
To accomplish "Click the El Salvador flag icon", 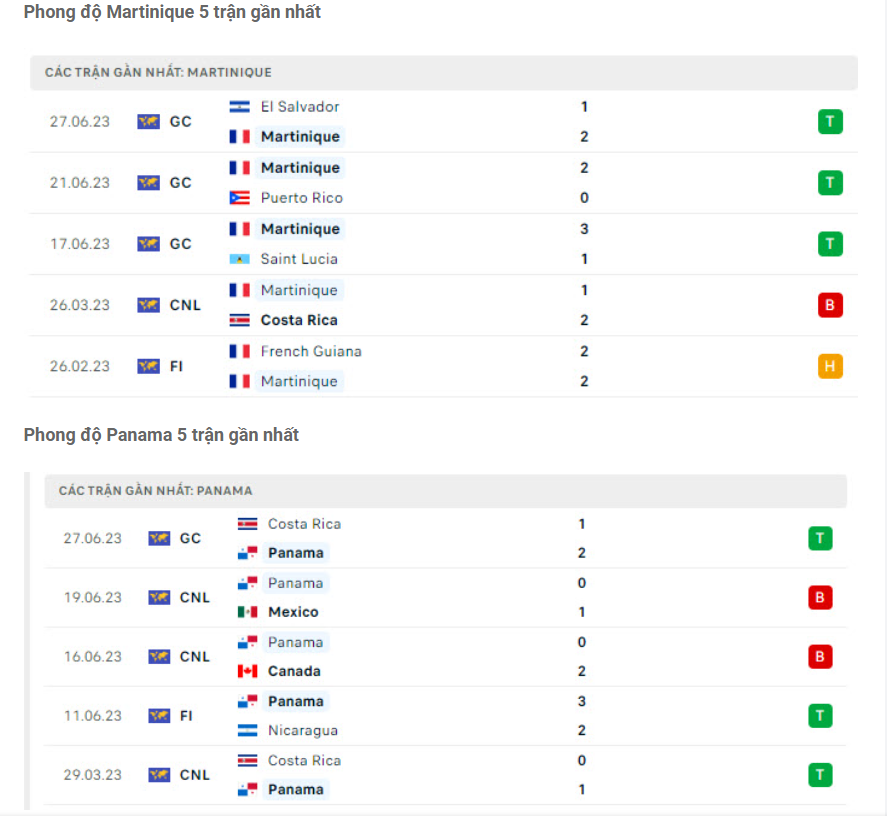I will point(239,107).
